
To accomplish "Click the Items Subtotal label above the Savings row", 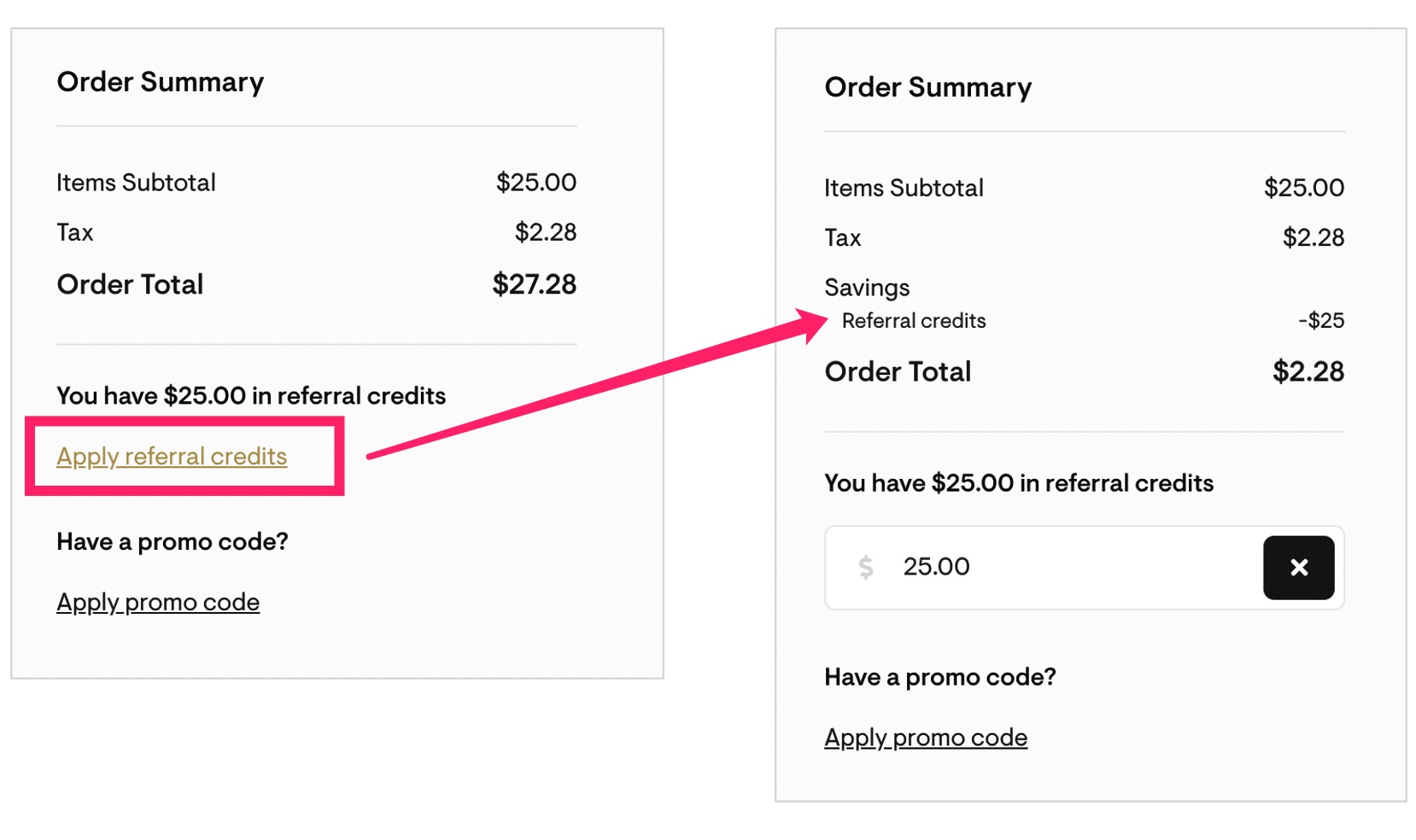I will point(904,188).
